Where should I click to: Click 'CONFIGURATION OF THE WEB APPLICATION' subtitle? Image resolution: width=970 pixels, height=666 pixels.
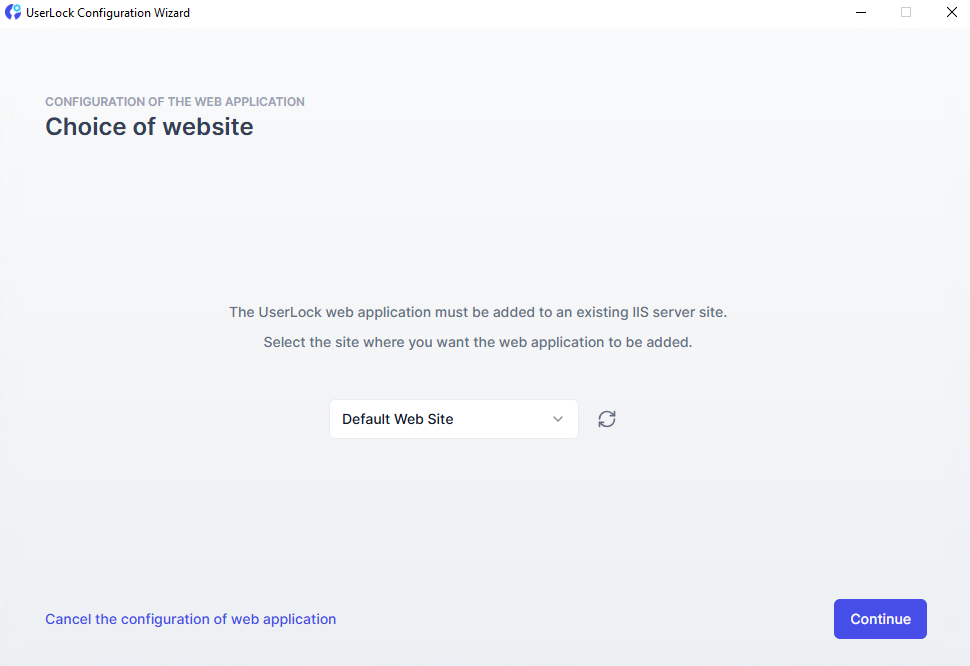175,101
